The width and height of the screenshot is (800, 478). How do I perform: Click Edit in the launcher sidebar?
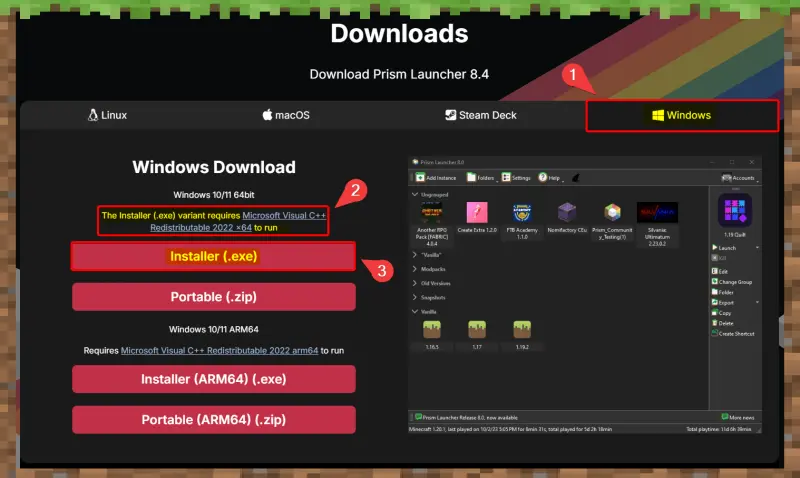[x=720, y=271]
